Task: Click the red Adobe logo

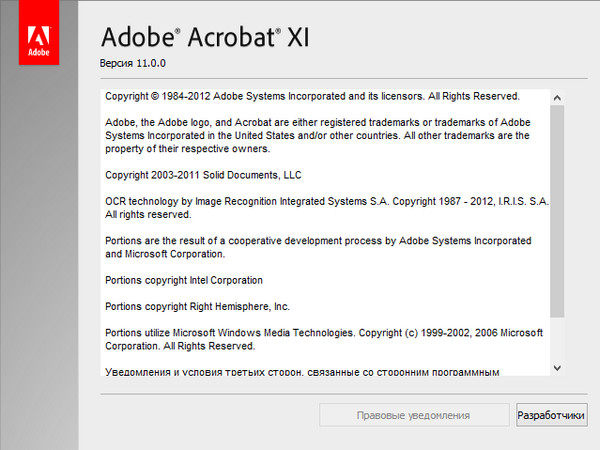Action: click(39, 33)
